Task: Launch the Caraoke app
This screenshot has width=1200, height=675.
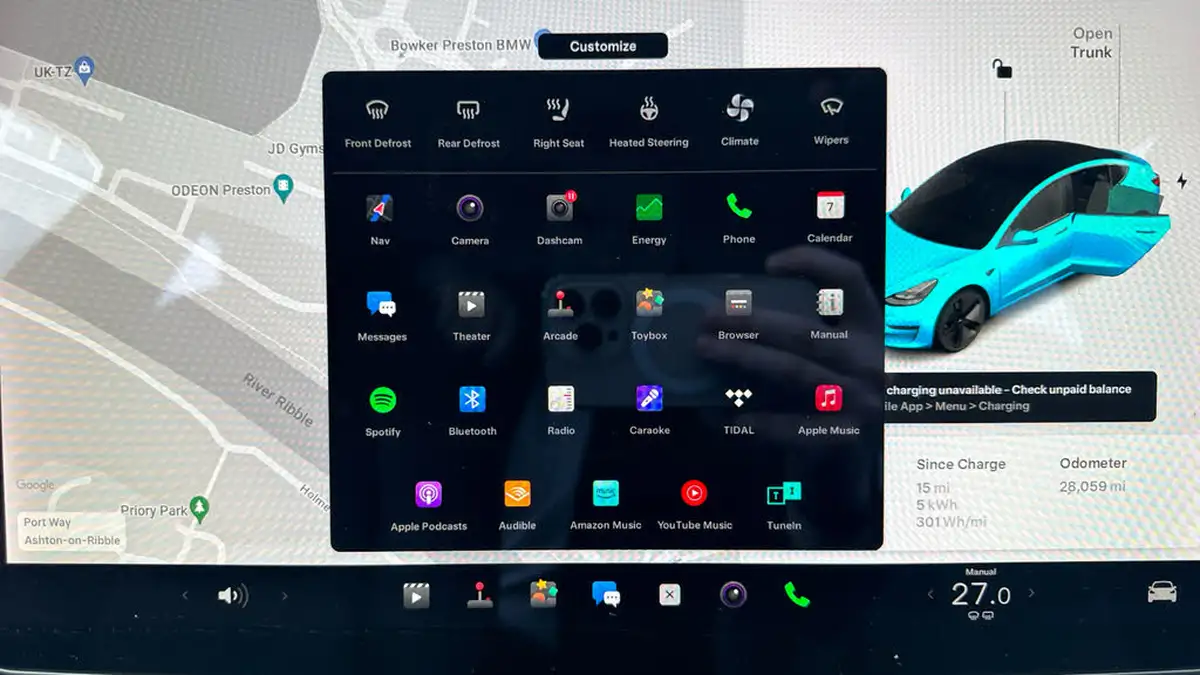Action: click(x=650, y=410)
